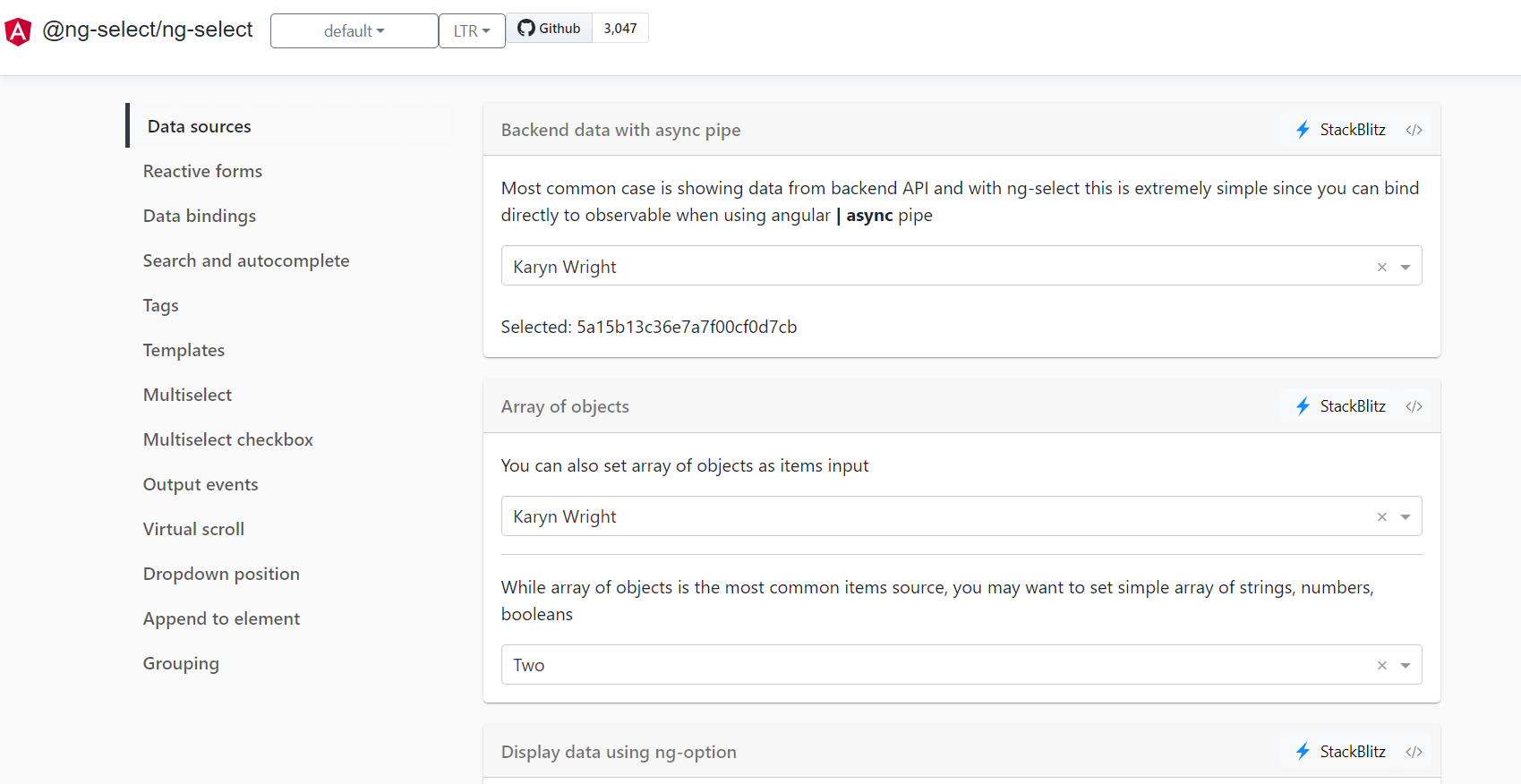Open the Multiselect checkbox page
Screen dimensions: 1521x784
[x=227, y=439]
